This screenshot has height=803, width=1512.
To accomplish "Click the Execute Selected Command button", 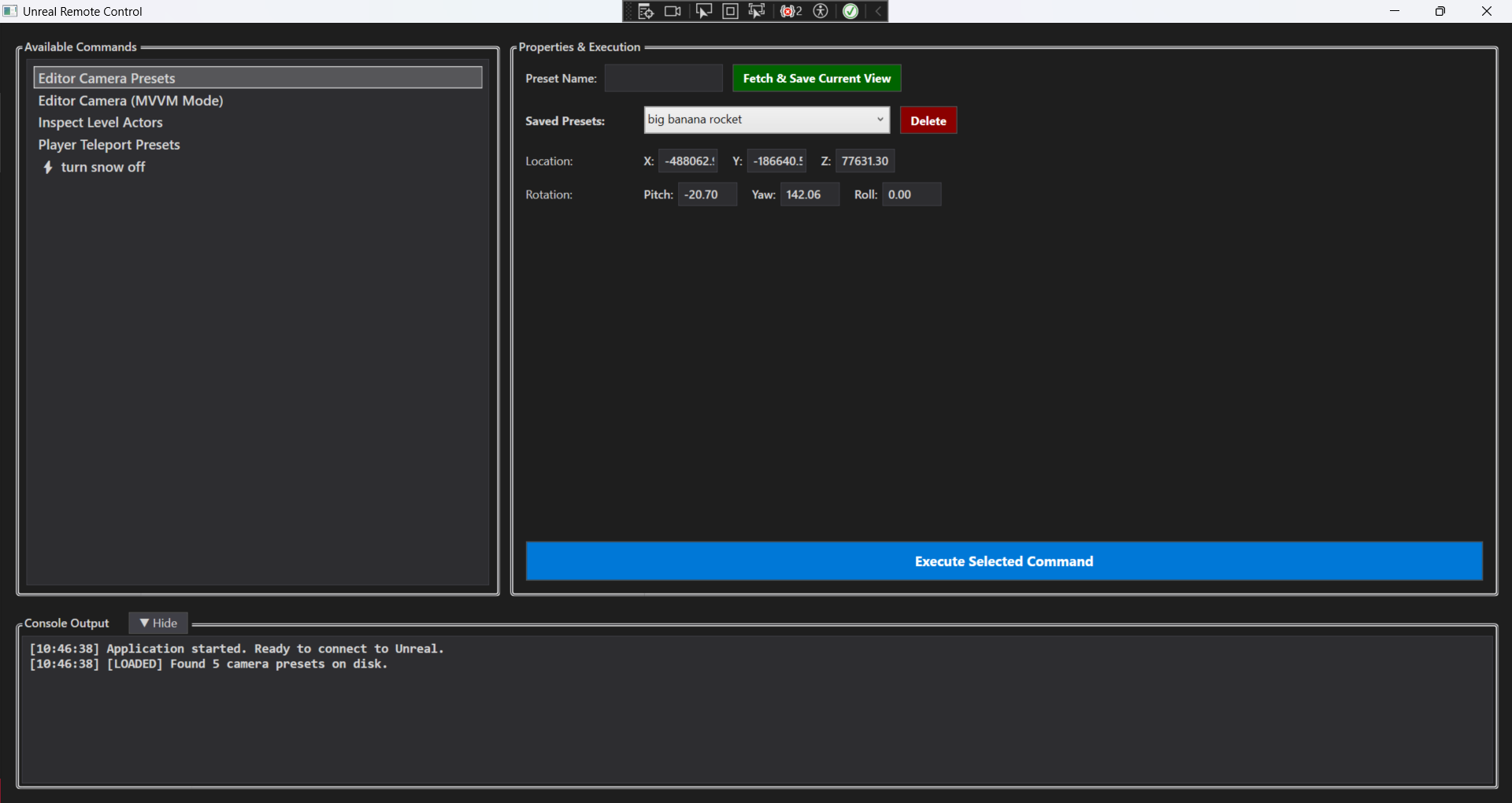I will click(1004, 561).
